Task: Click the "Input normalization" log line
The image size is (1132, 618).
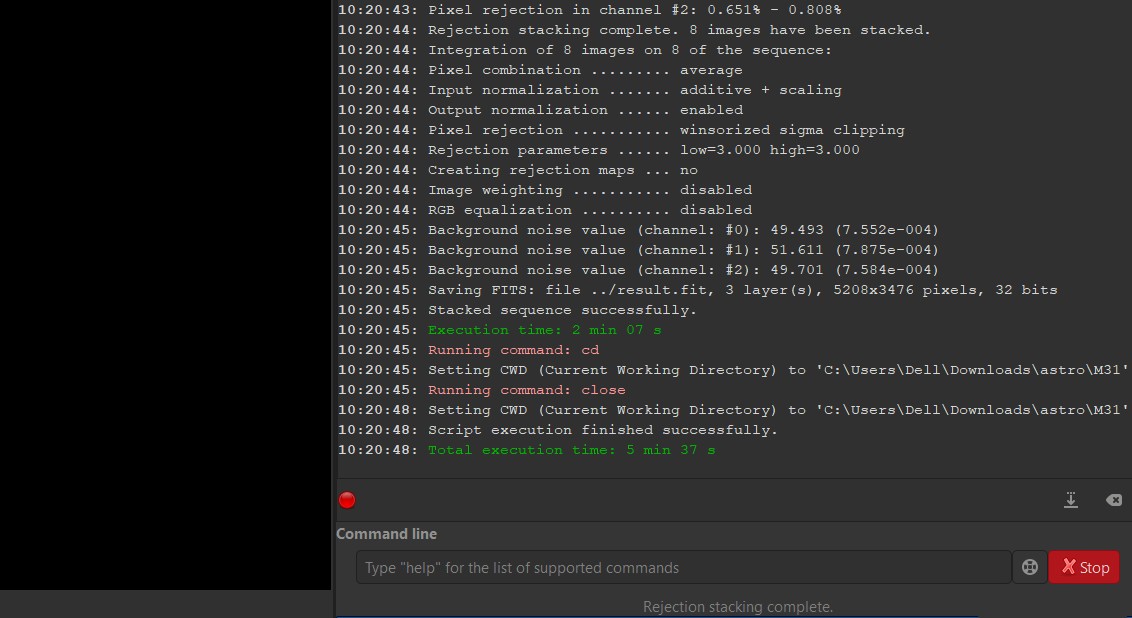Action: [634, 90]
